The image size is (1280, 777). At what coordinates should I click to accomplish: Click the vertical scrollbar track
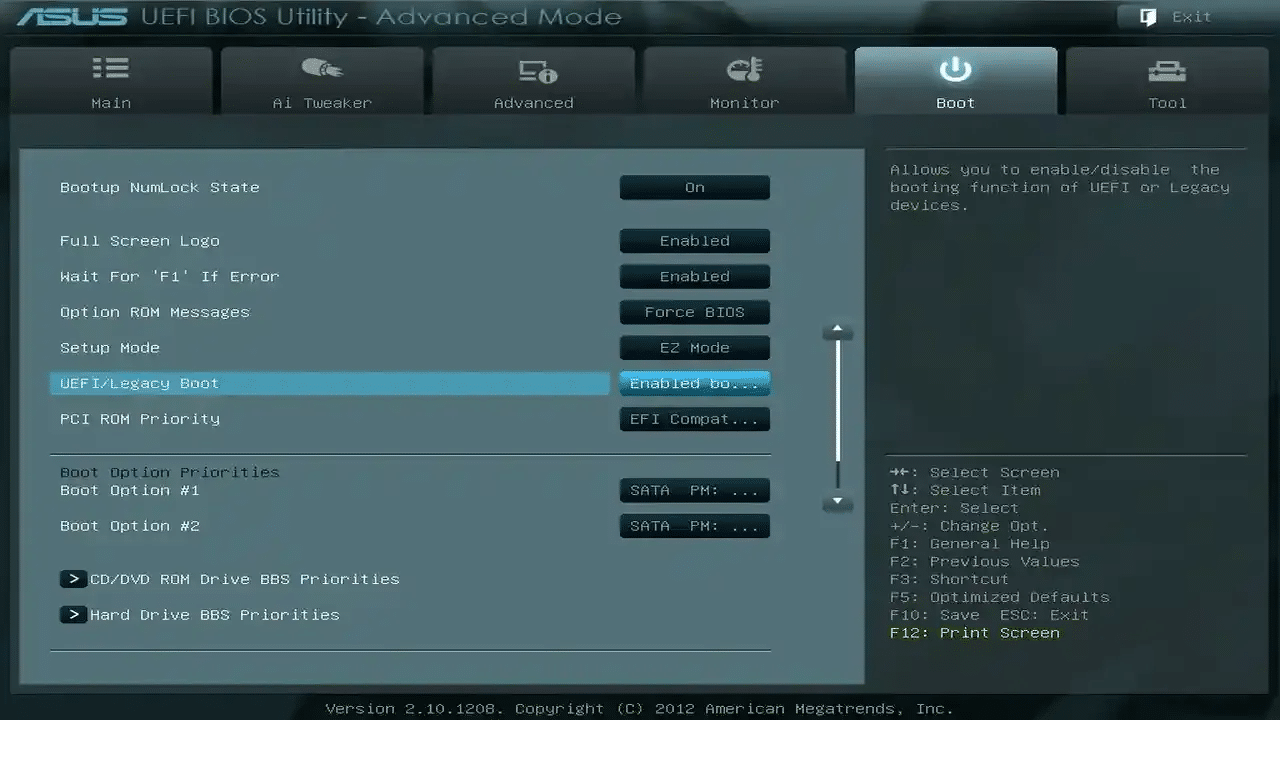(837, 415)
